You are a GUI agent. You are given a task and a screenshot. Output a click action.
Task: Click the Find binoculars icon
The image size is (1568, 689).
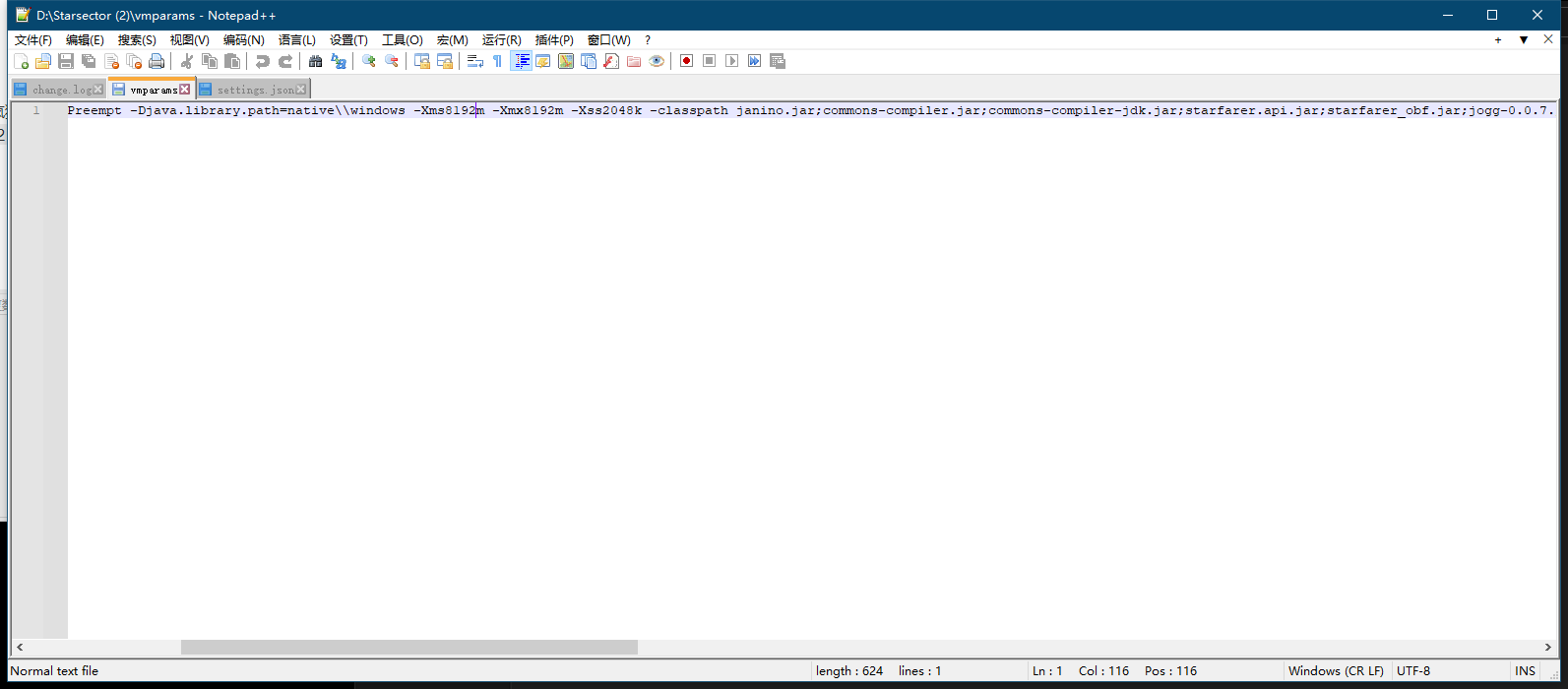click(x=315, y=61)
